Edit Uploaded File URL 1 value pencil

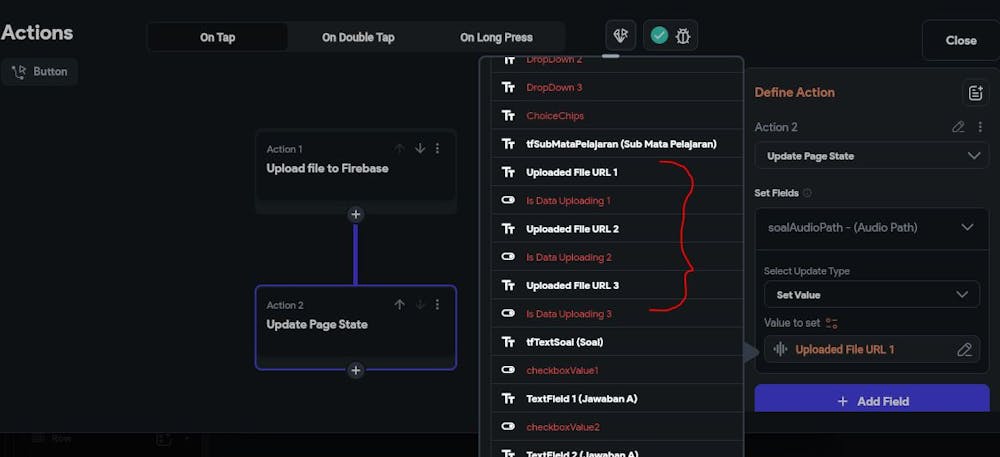coord(964,349)
